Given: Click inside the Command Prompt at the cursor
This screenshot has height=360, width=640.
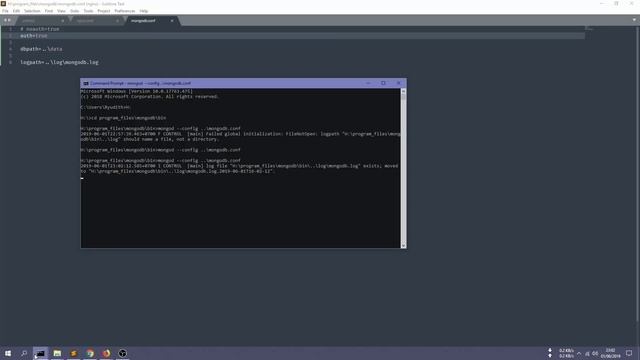Looking at the screenshot, I should [x=82, y=178].
